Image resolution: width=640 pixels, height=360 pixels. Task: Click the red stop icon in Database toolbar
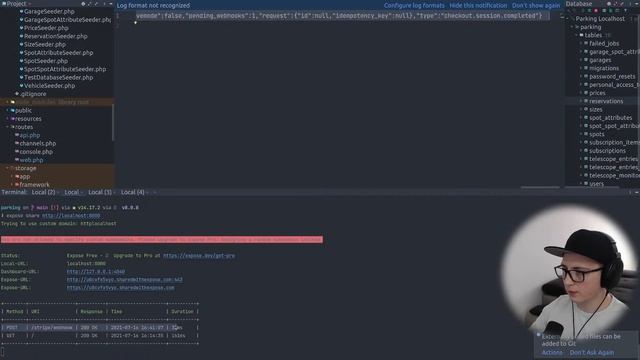tap(596, 11)
